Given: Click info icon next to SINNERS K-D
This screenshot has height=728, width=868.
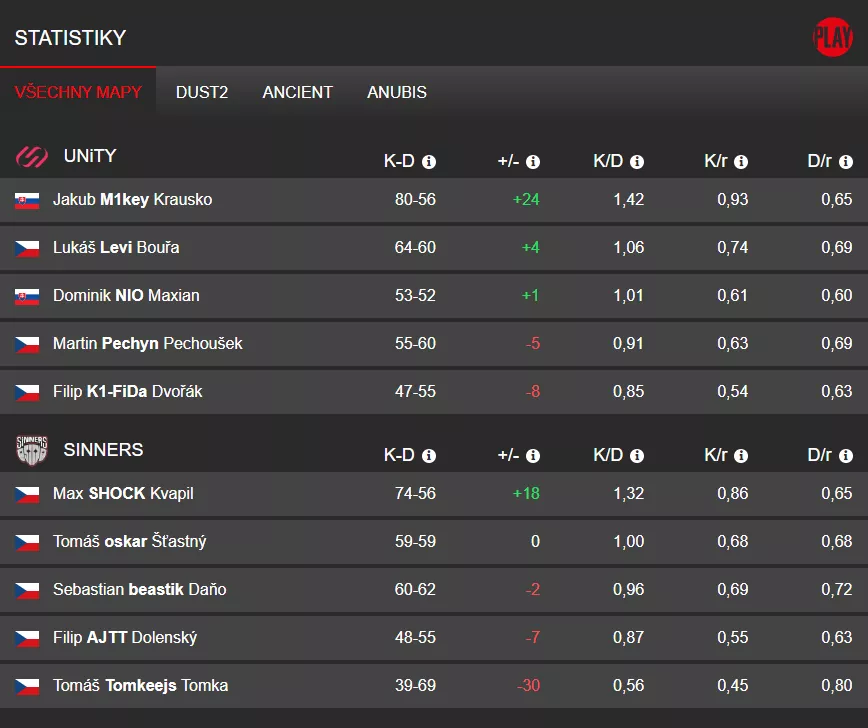Looking at the screenshot, I should (429, 456).
